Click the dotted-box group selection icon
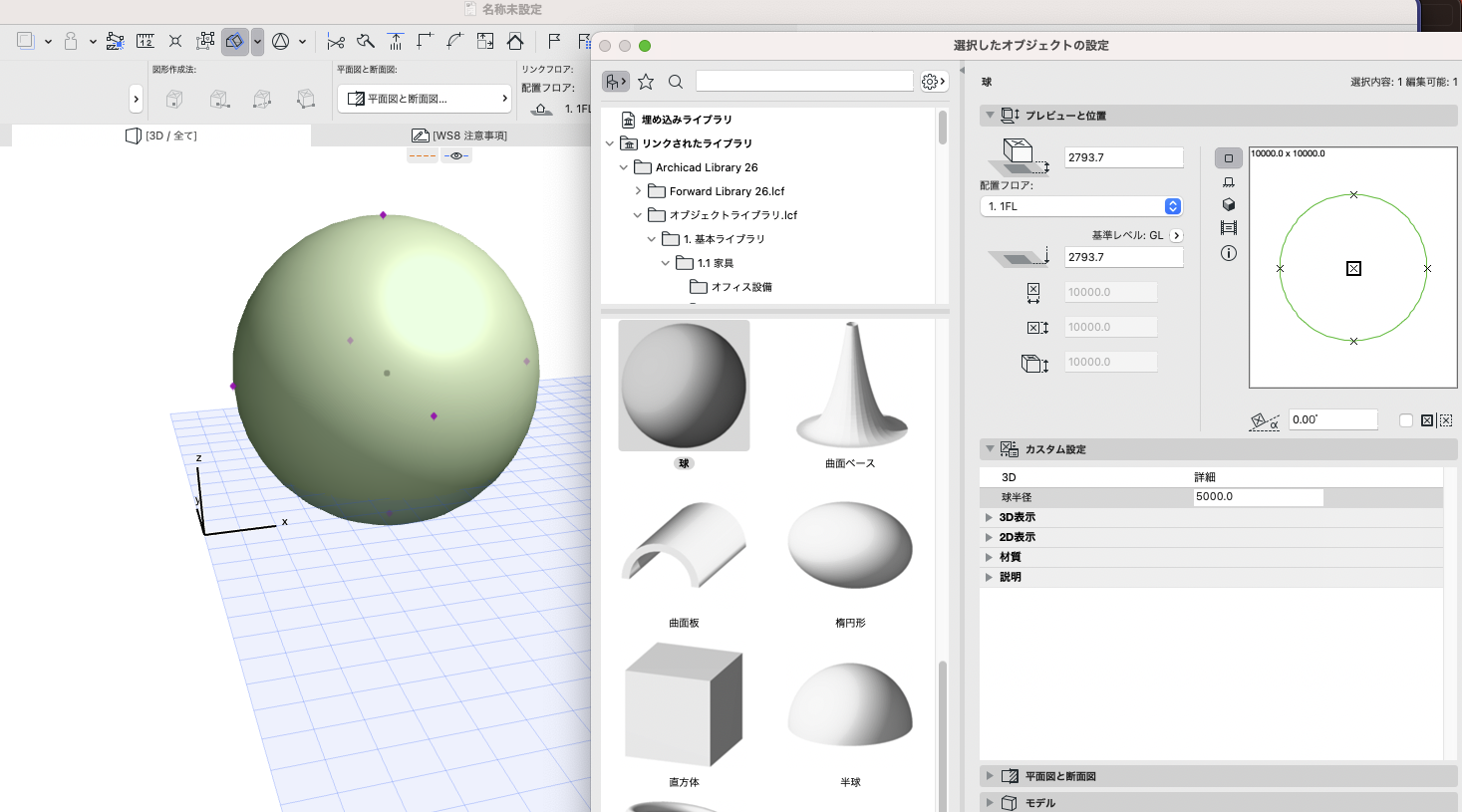 [x=205, y=41]
